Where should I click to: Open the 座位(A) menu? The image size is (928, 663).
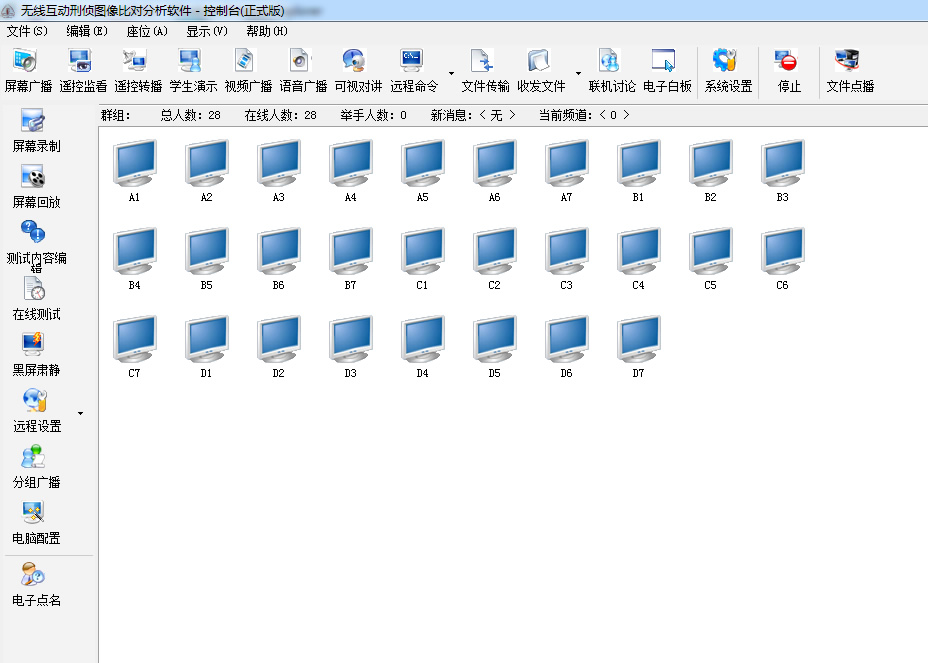pos(147,31)
